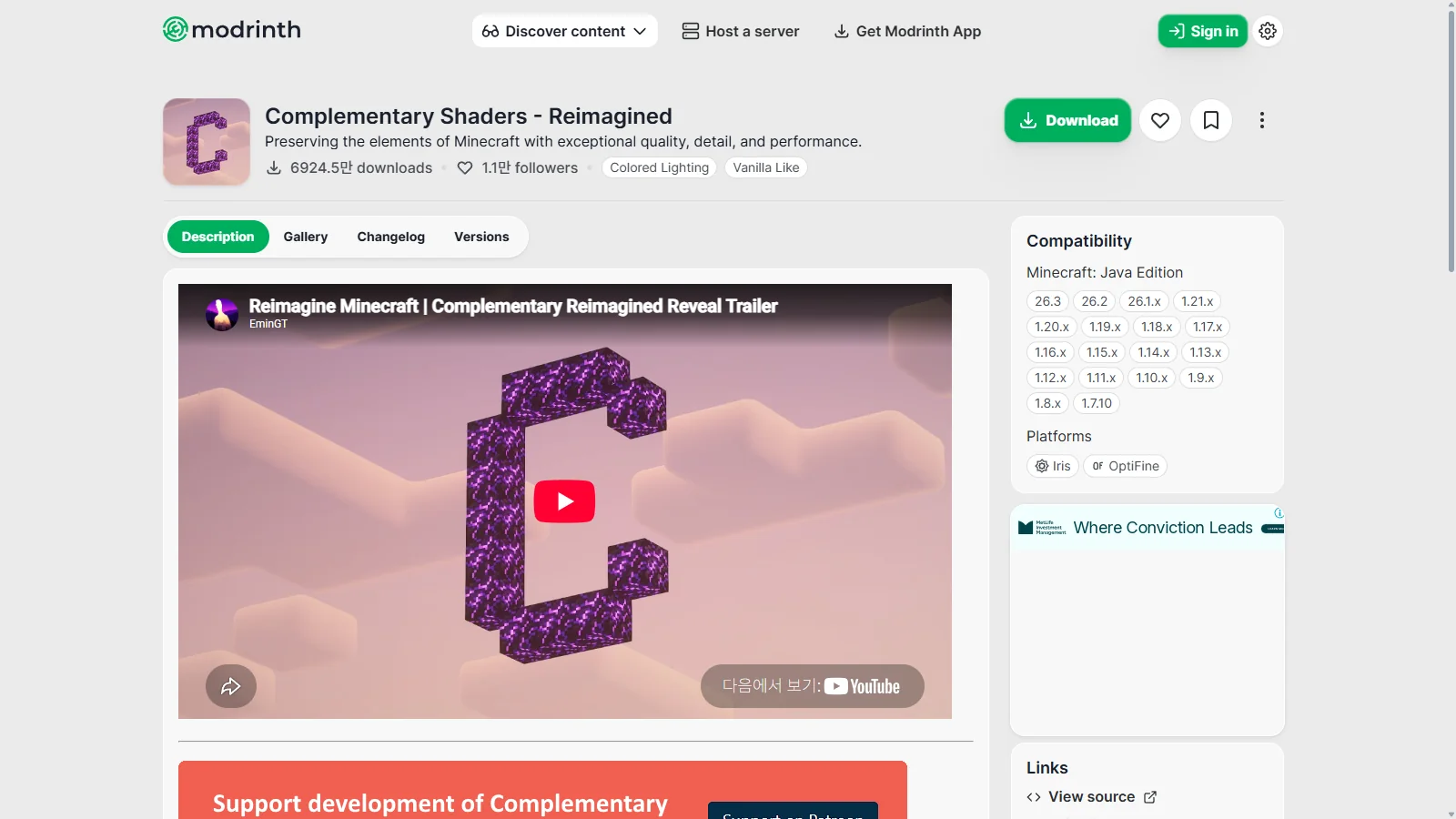1456x819 pixels.
Task: Click the Iris platform tag
Action: tap(1053, 466)
